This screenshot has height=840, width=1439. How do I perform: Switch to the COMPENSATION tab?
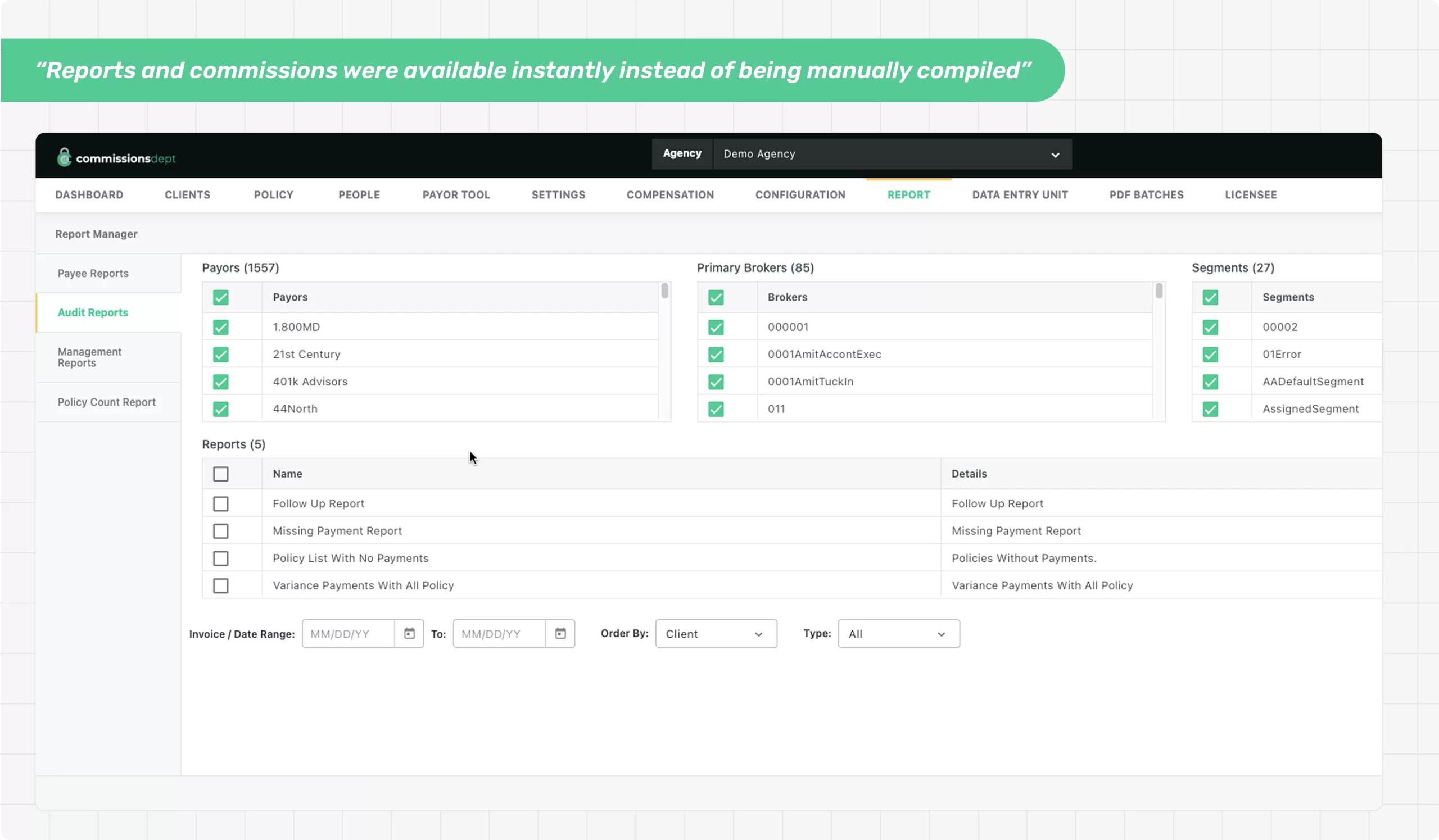click(670, 195)
